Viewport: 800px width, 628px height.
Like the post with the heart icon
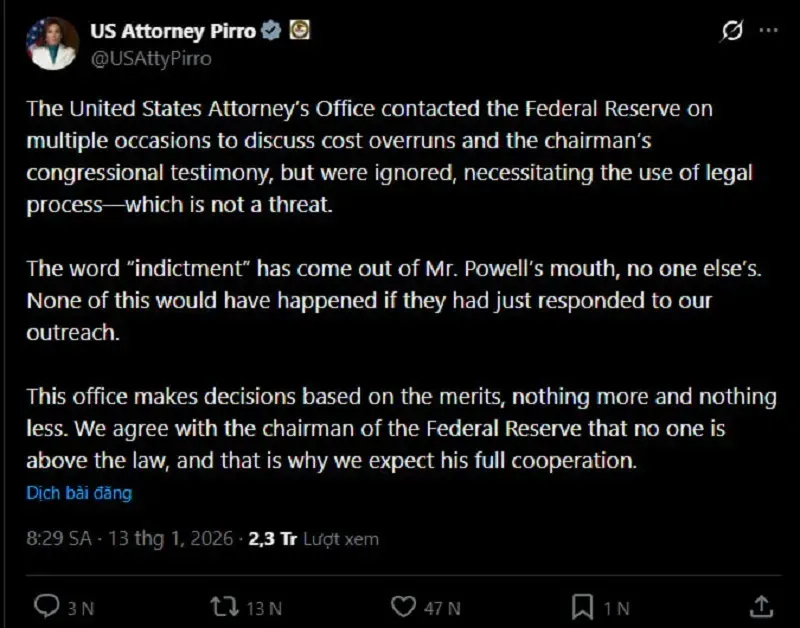(403, 606)
